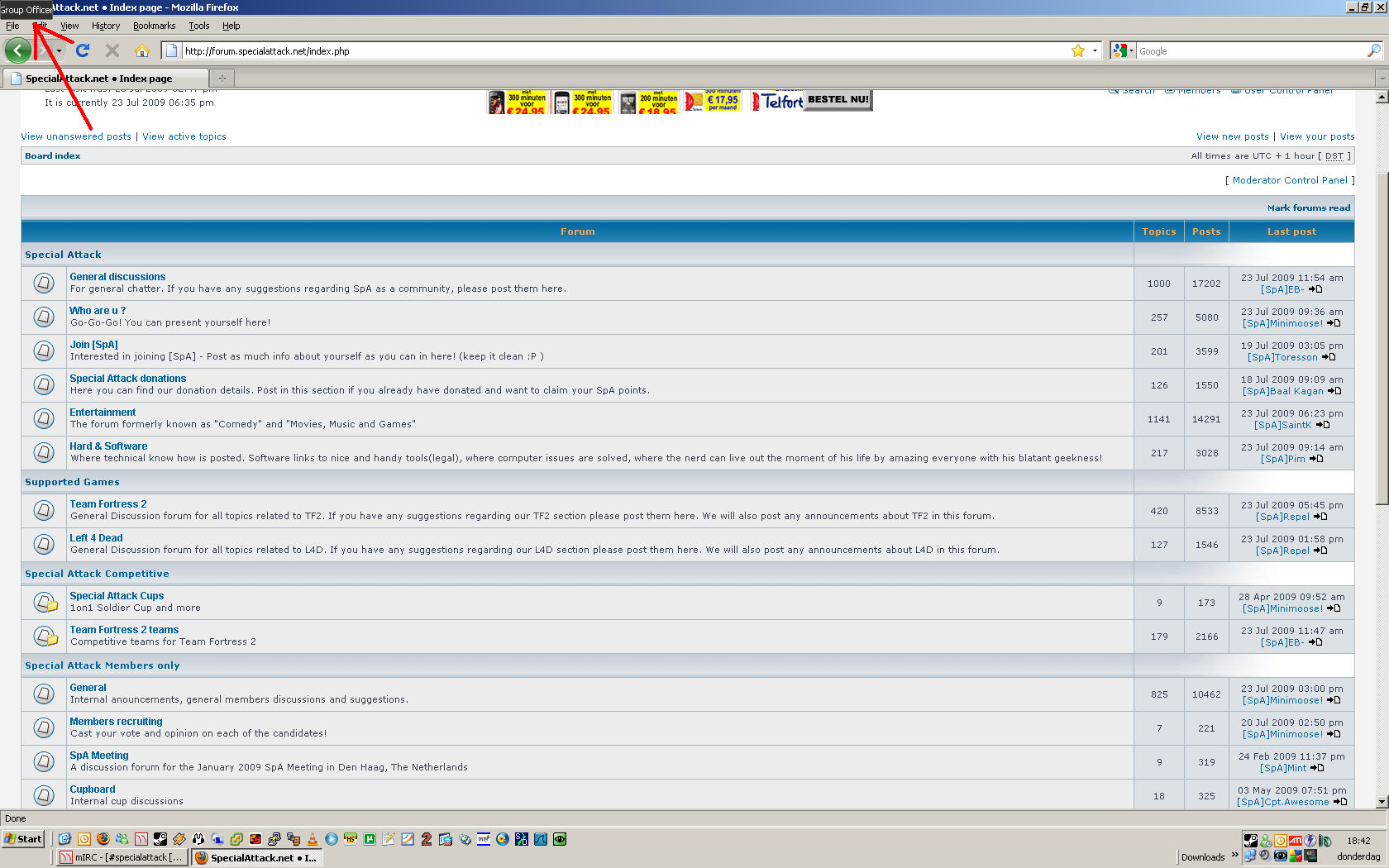Image resolution: width=1389 pixels, height=868 pixels.
Task: Click the ATI icon in system tray
Action: click(1296, 841)
